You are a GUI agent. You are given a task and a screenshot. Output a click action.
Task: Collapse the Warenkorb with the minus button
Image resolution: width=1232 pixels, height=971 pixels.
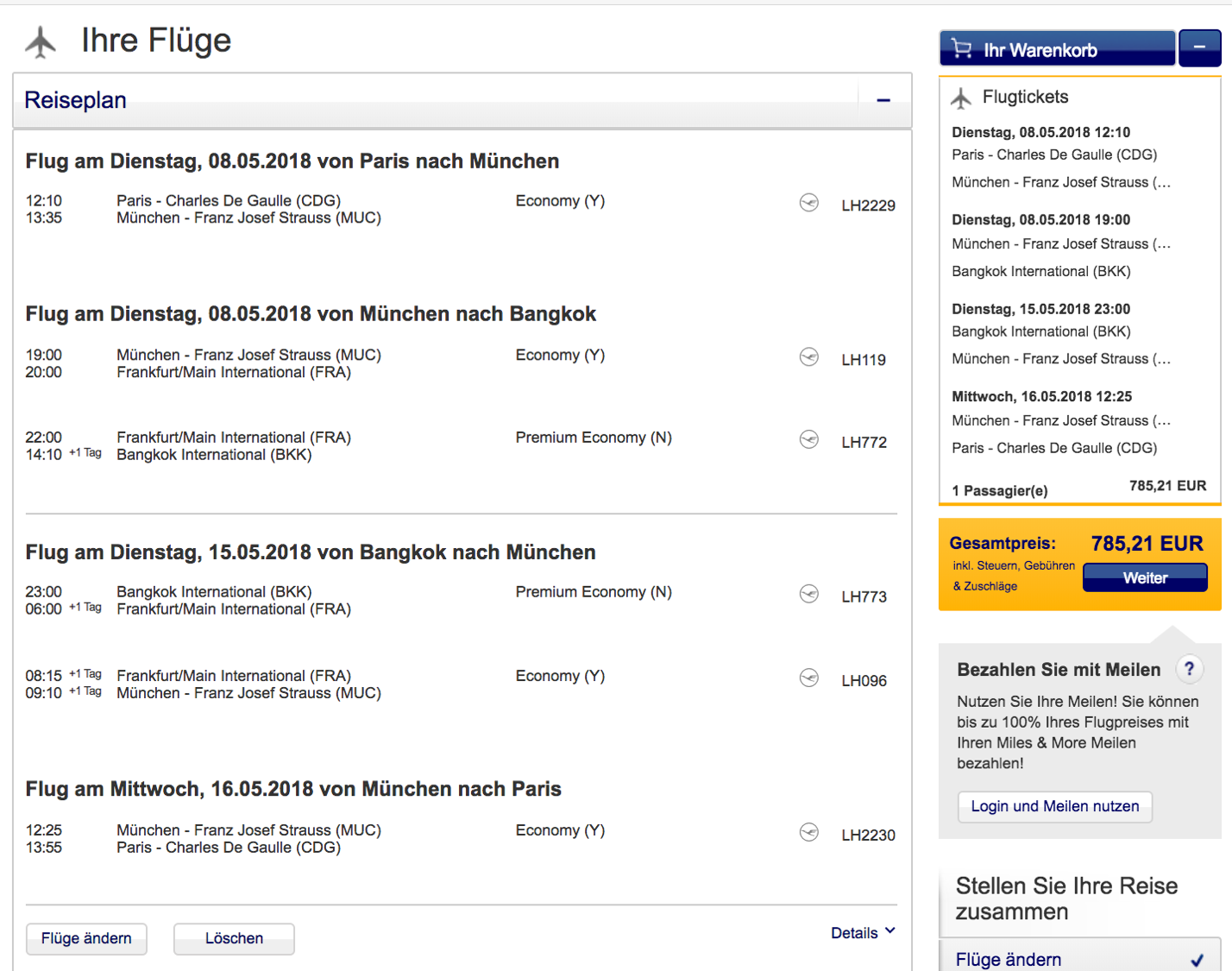tap(1200, 47)
